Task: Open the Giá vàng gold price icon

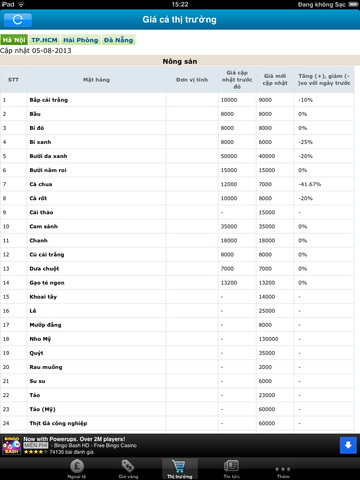Action: (x=128, y=466)
